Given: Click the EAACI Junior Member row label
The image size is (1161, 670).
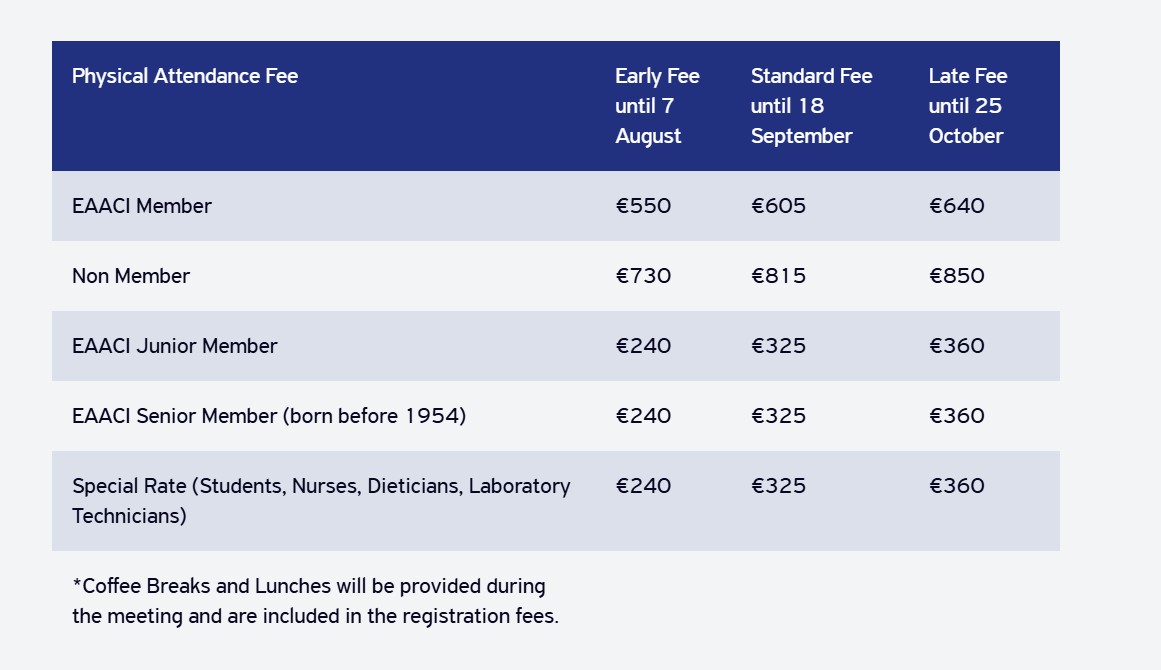Looking at the screenshot, I should pos(175,346).
